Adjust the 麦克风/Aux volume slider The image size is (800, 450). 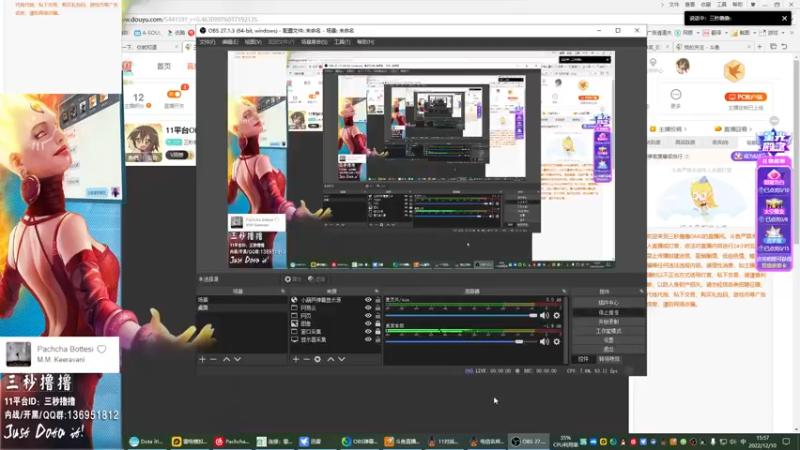pyautogui.click(x=462, y=315)
